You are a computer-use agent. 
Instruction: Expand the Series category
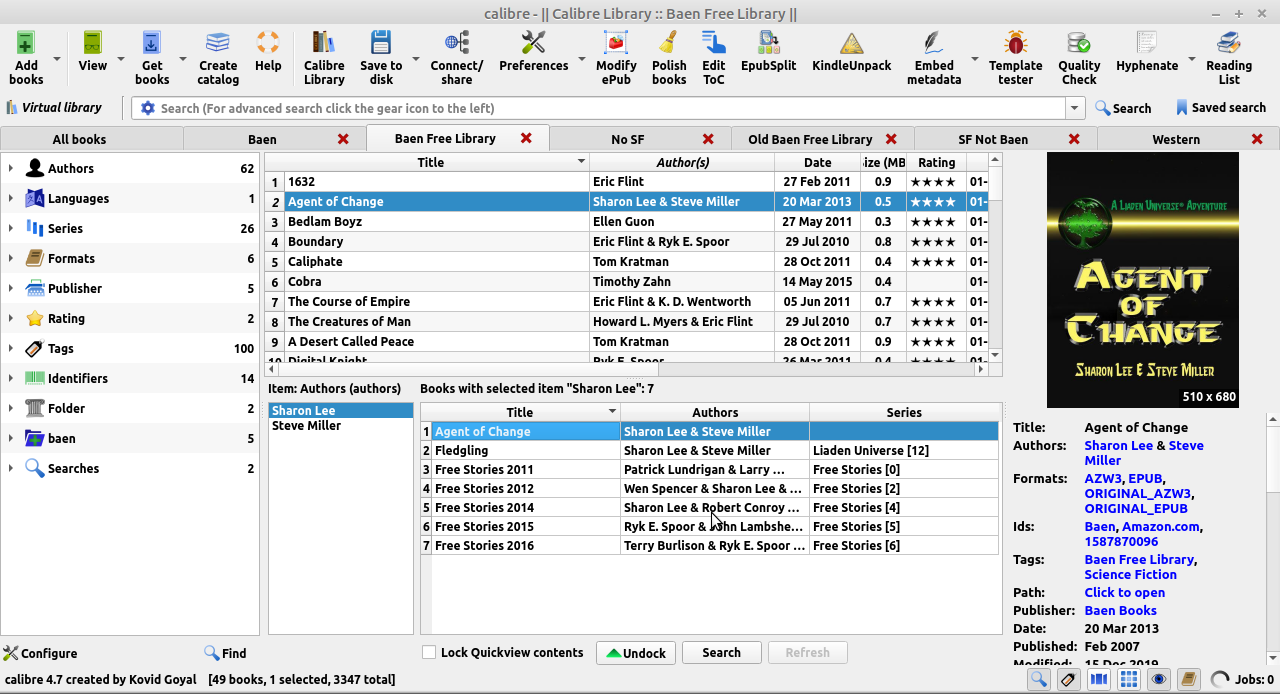point(11,228)
